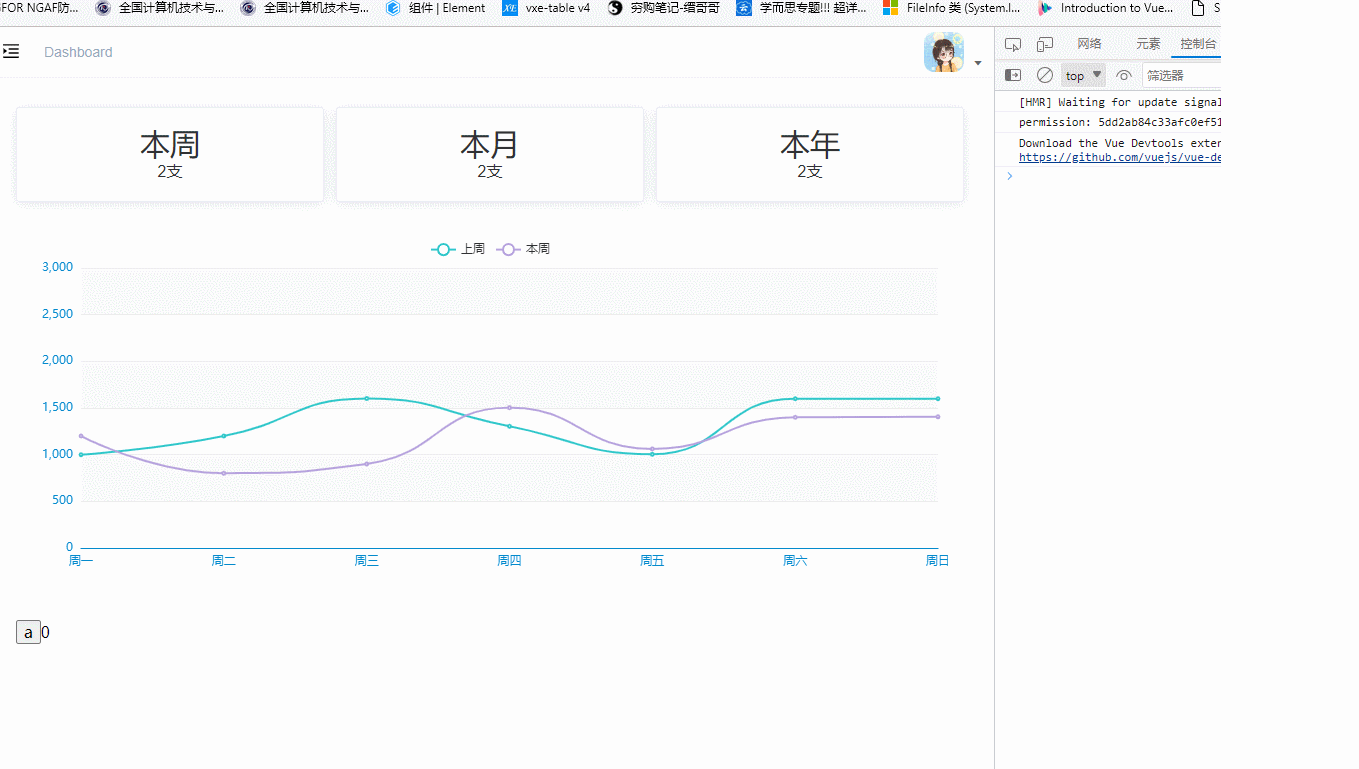
Task: Toggle device emulation mode icon
Action: [1045, 44]
